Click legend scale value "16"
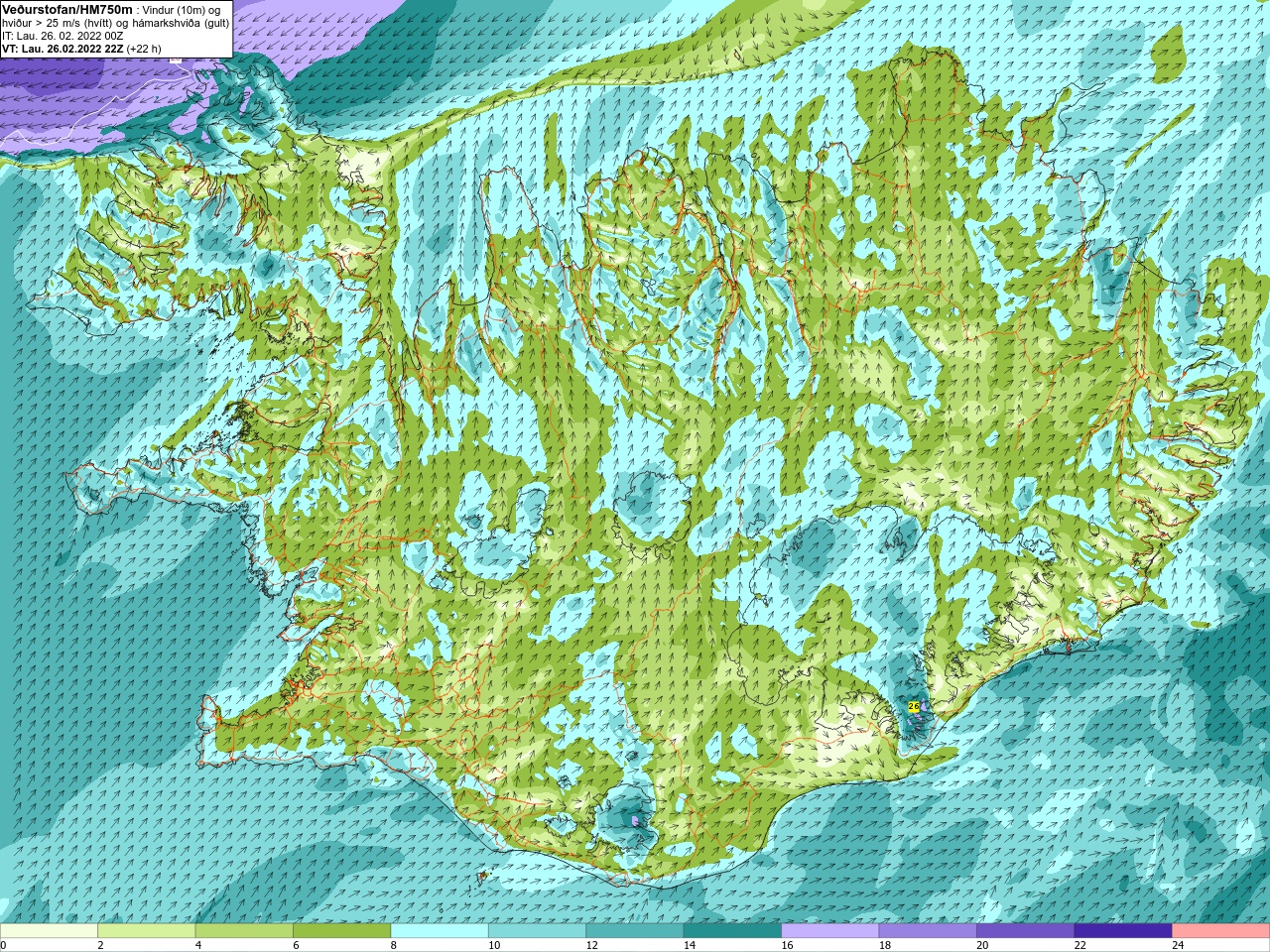This screenshot has width=1270, height=952. 788,946
